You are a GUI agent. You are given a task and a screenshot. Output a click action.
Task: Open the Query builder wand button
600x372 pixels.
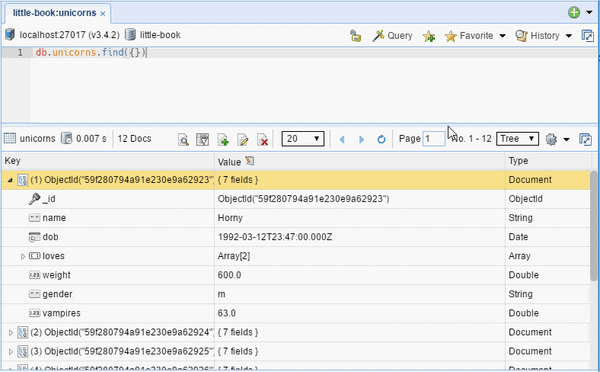(x=392, y=36)
